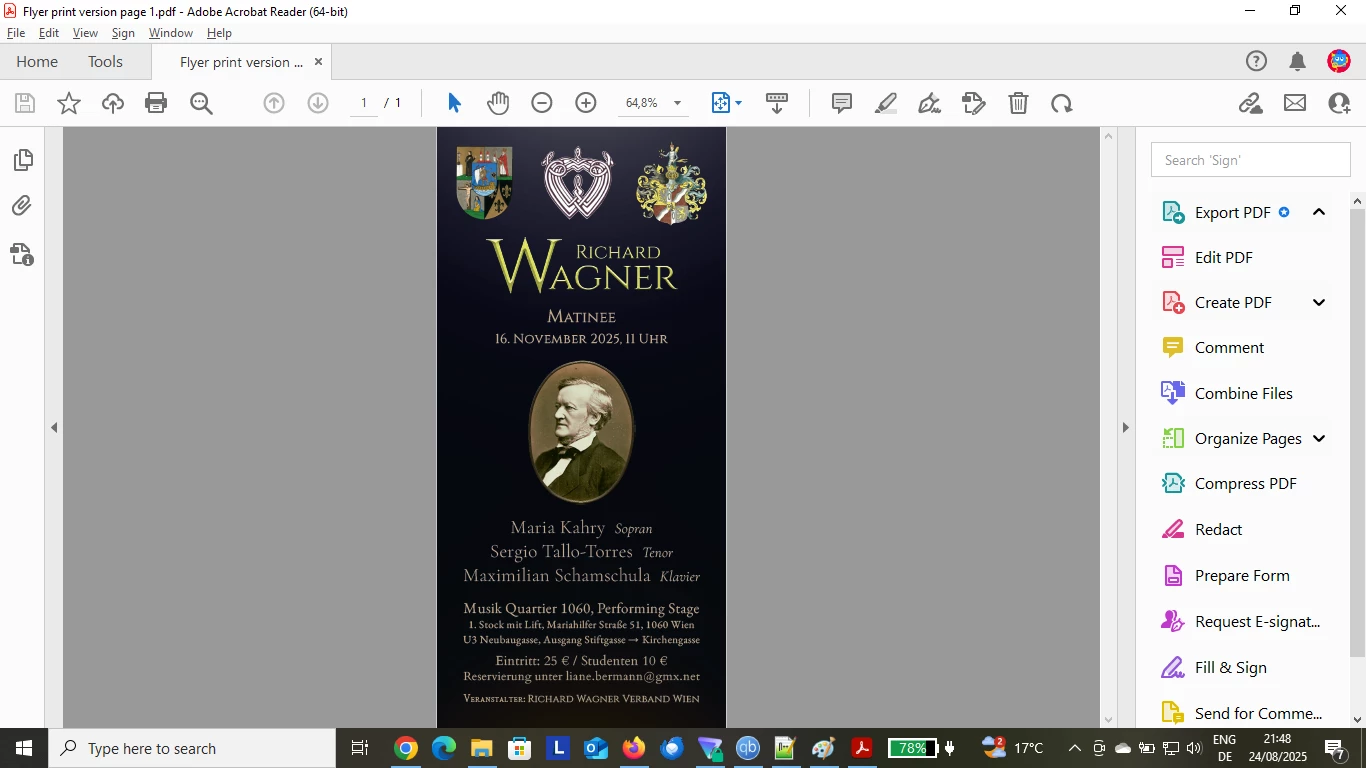Open the left sidebar panel below paperclip
This screenshot has width=1366, height=768.
[x=22, y=254]
